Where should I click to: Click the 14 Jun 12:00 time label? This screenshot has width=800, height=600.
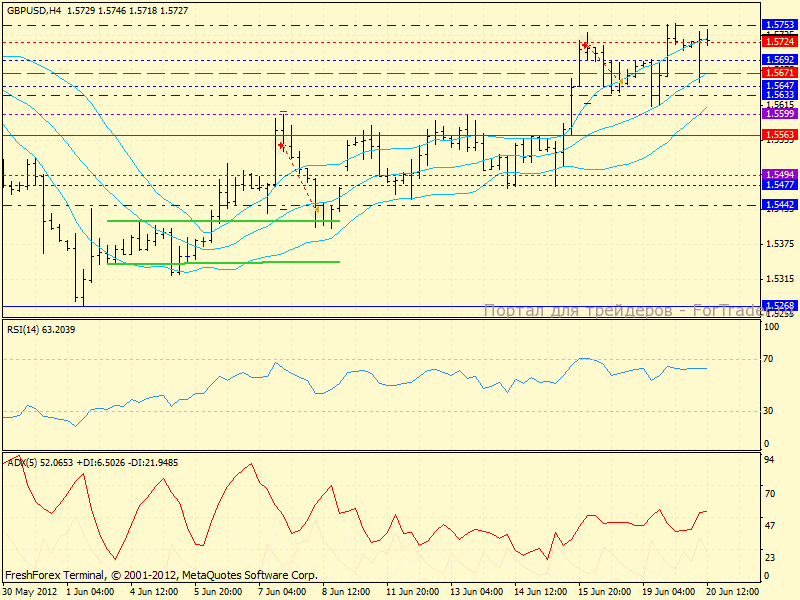(x=540, y=592)
